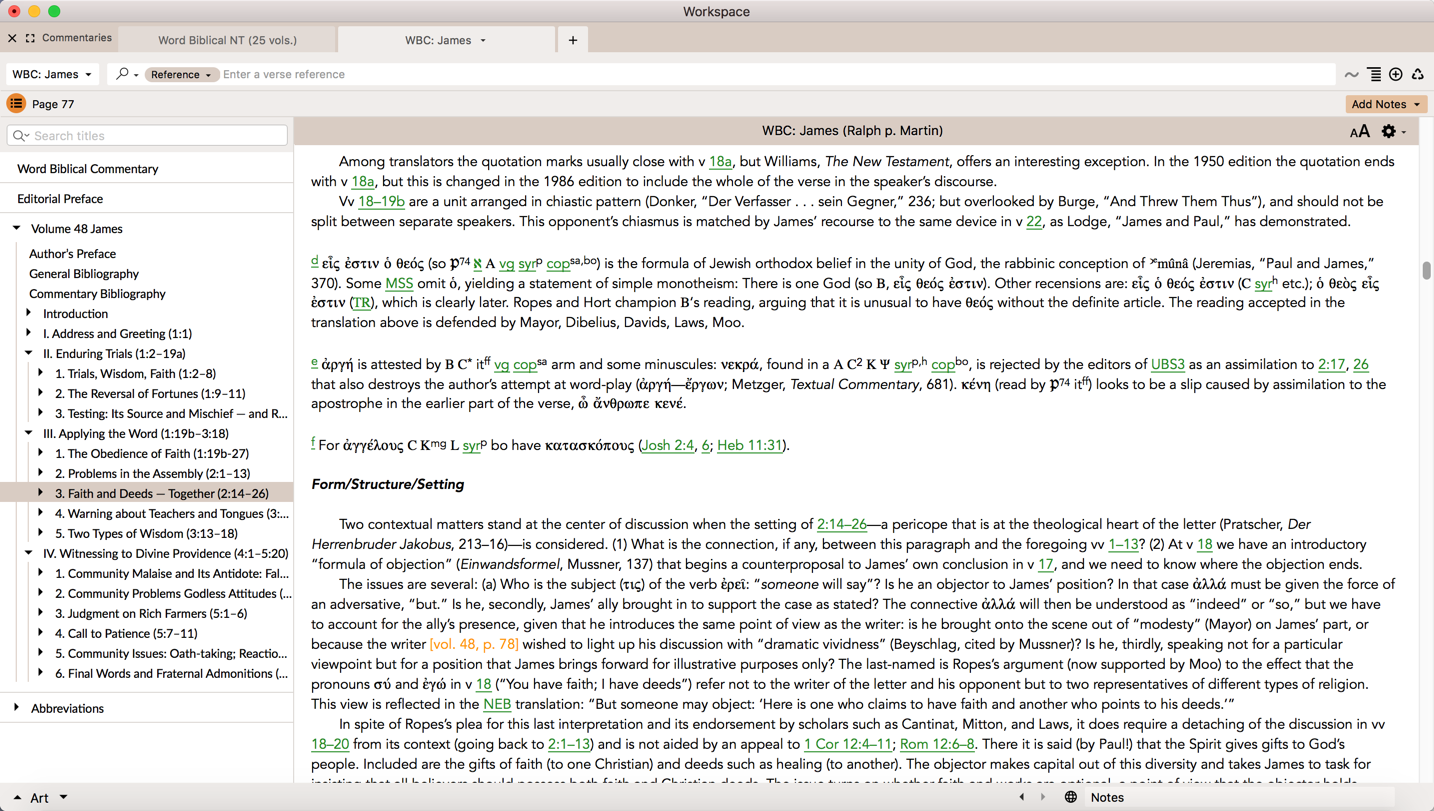Open the gear display settings menu
Image resolution: width=1434 pixels, height=811 pixels.
pos(1390,132)
